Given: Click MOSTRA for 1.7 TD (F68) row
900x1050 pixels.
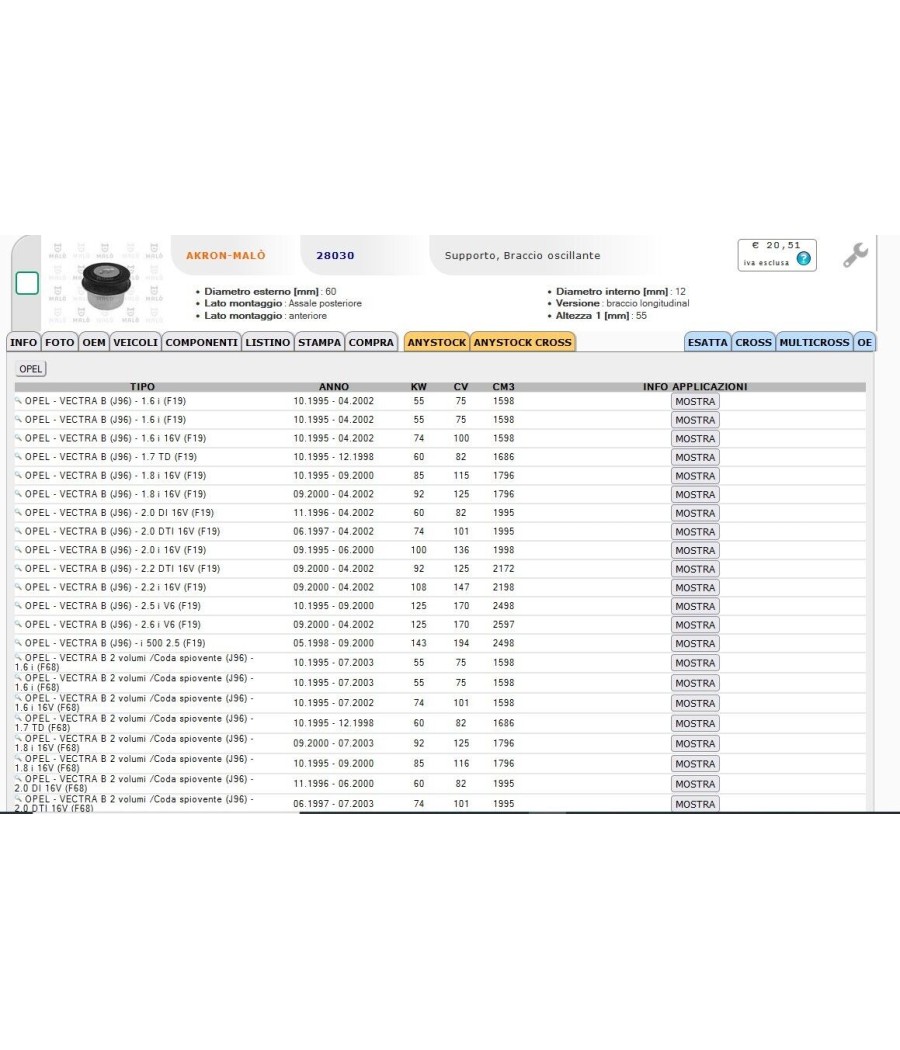Looking at the screenshot, I should pos(695,723).
